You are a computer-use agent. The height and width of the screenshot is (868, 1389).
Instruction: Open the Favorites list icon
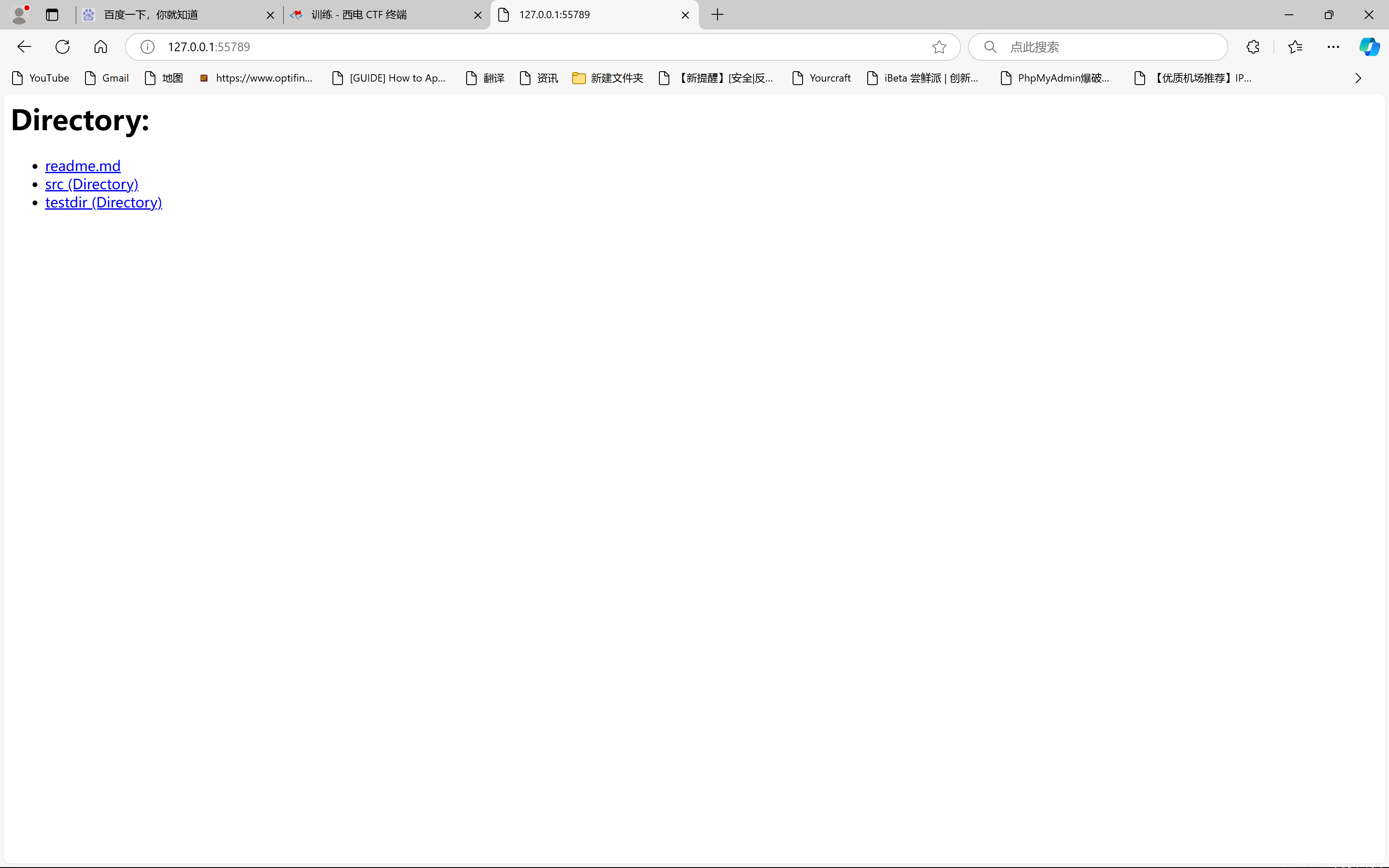pyautogui.click(x=1295, y=46)
